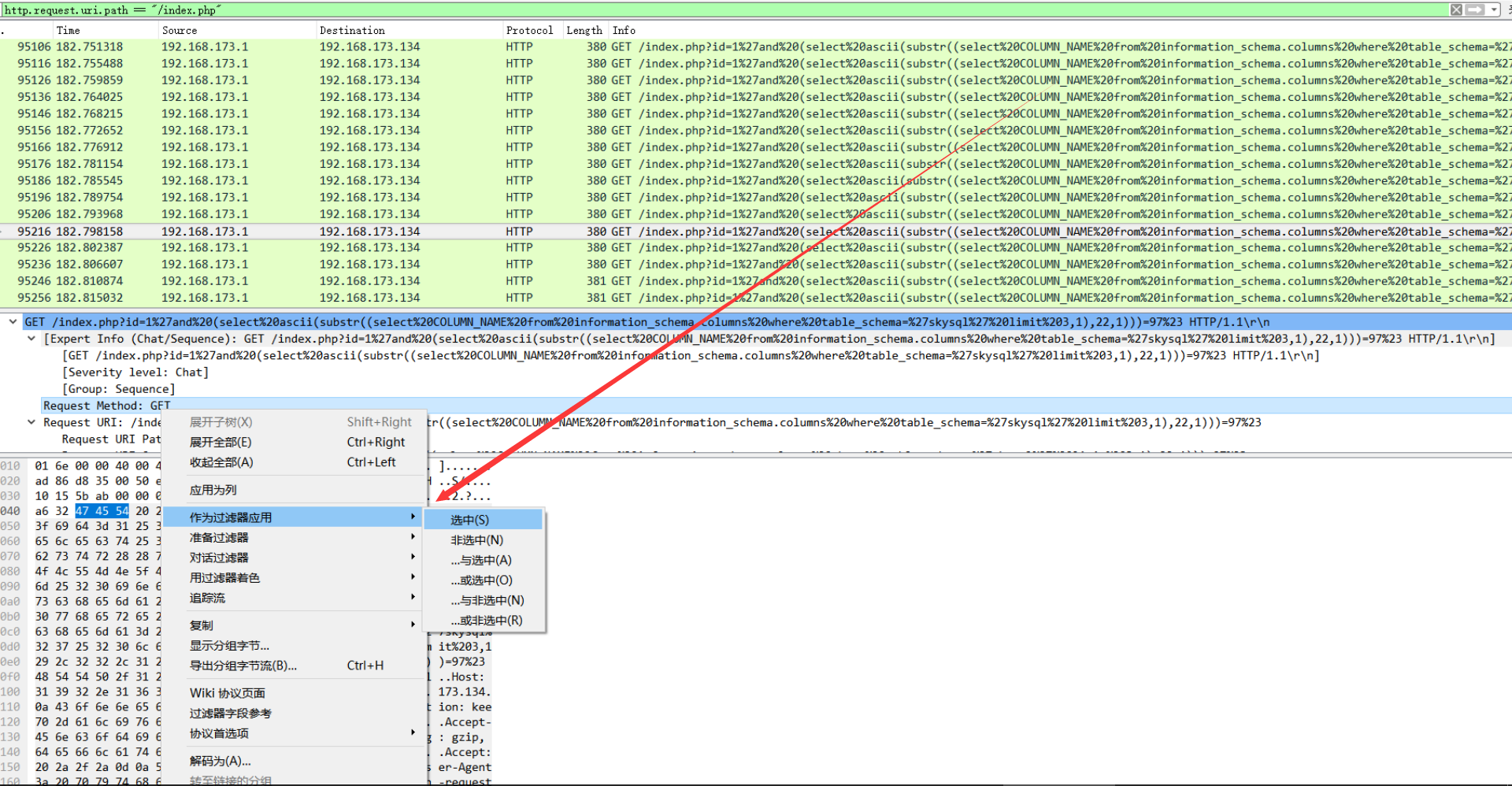1512x786 pixels.
Task: Choose 选中(S) in the filter submenu
Action: 469,520
